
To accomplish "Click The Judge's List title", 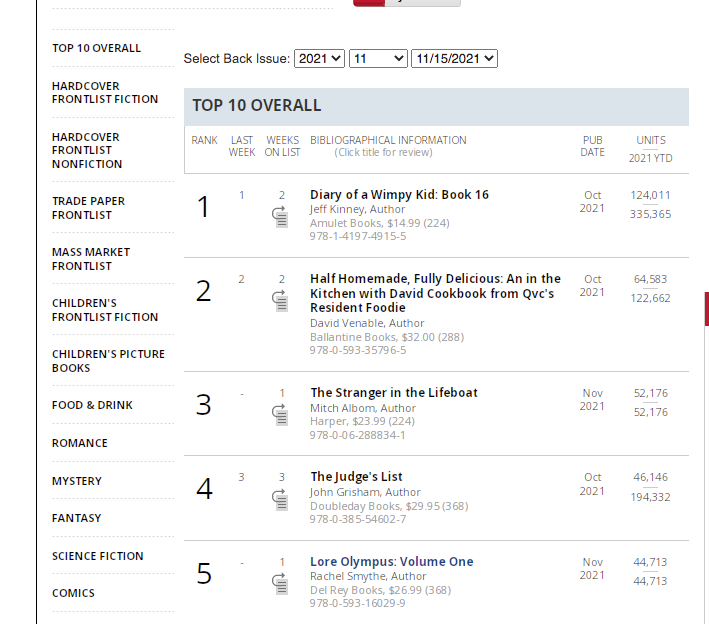I will 356,477.
